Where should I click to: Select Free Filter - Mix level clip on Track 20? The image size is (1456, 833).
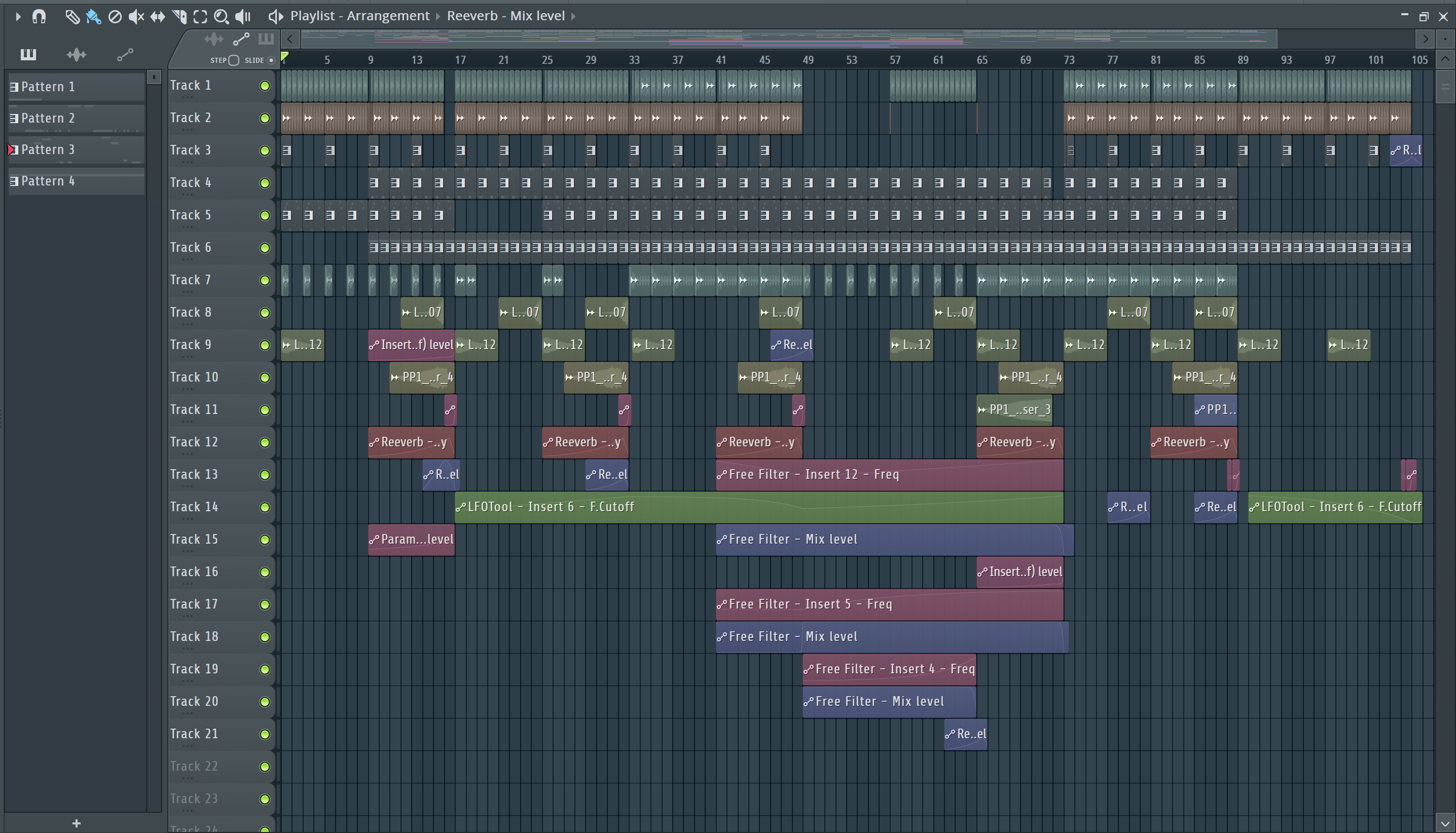[x=889, y=701]
